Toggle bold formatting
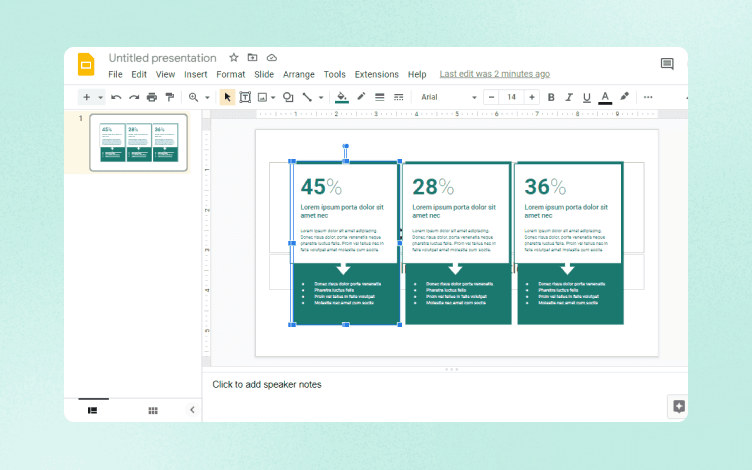 [x=551, y=97]
